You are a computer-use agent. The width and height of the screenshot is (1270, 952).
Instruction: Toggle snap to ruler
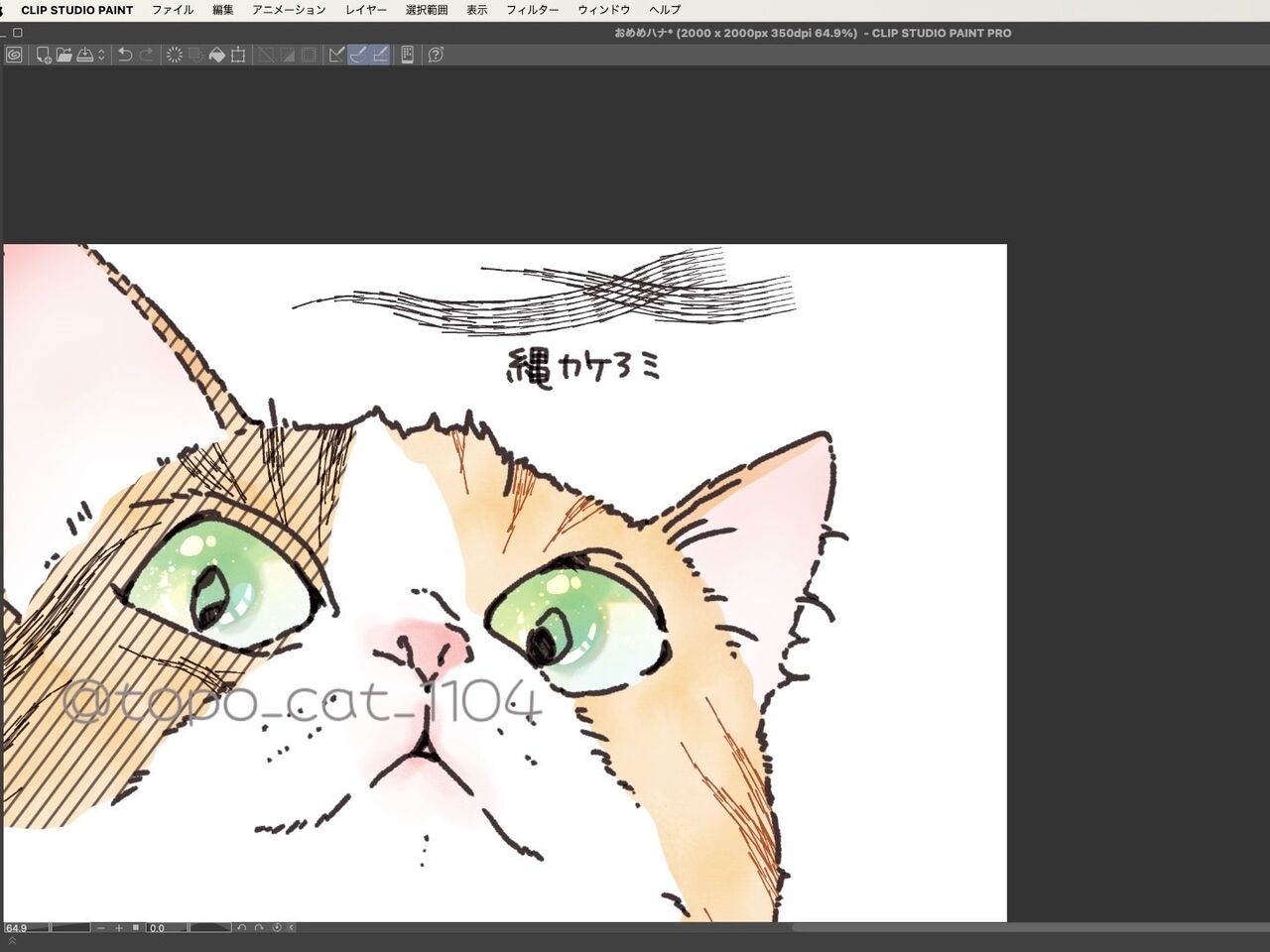(337, 55)
